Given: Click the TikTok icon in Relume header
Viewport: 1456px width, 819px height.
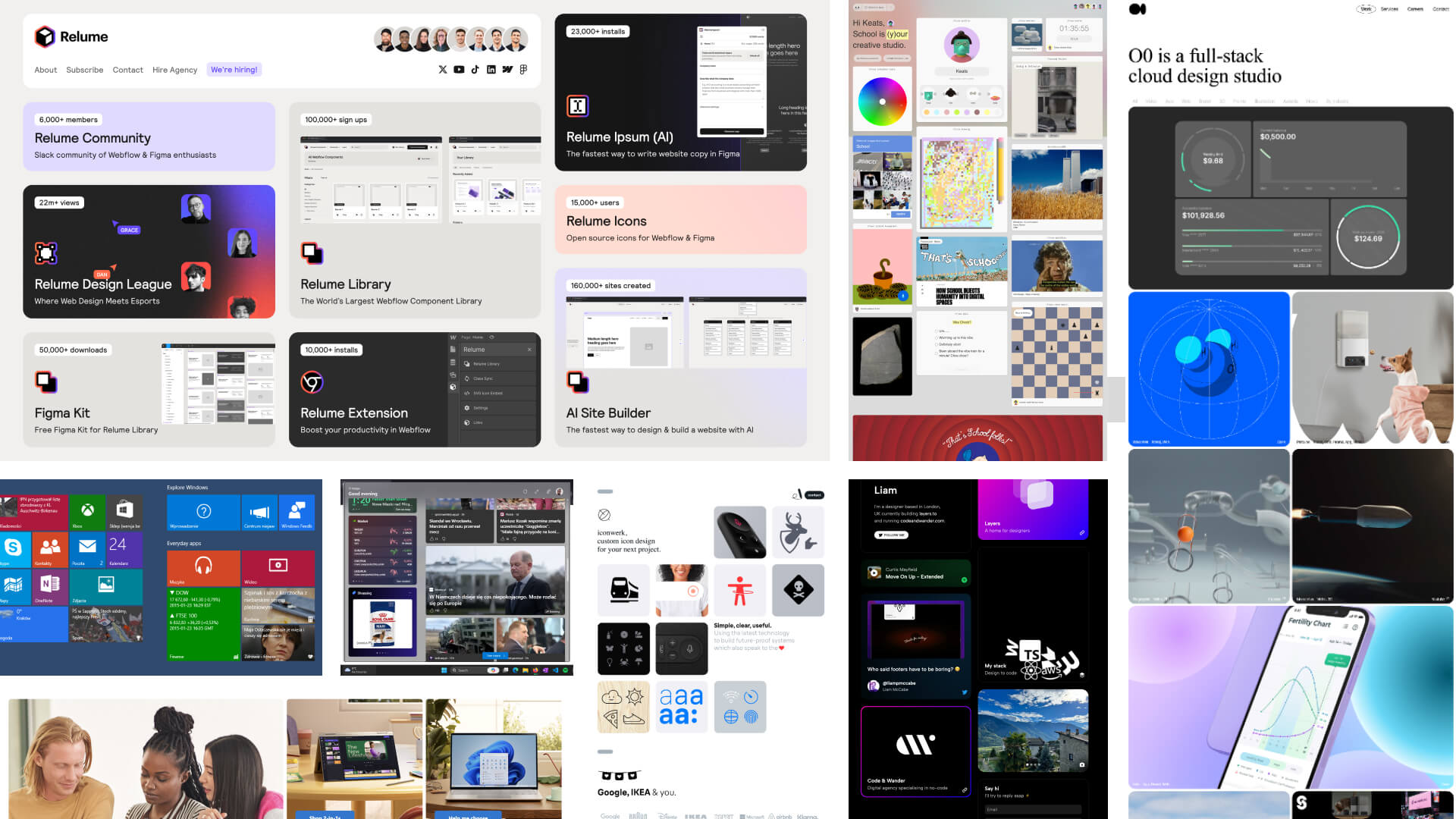Looking at the screenshot, I should click(x=475, y=70).
